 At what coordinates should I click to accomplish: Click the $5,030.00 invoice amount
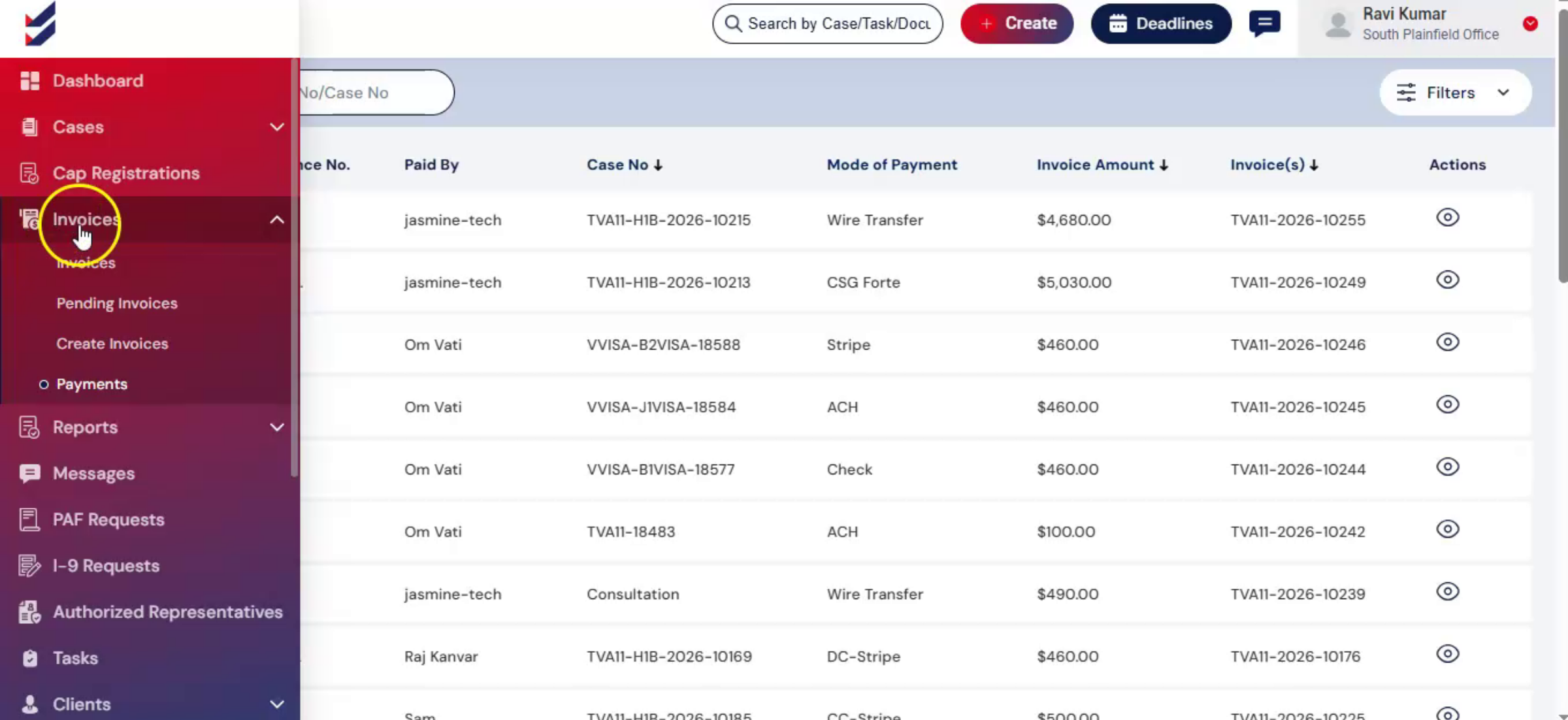[x=1074, y=283]
